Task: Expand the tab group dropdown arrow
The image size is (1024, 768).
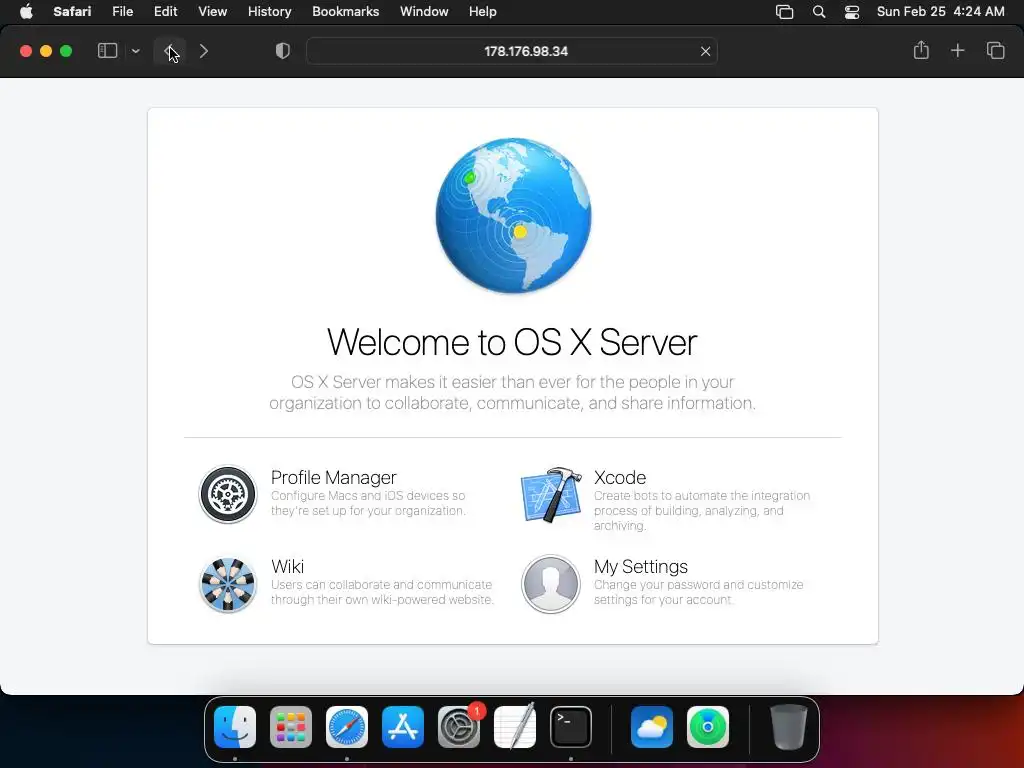Action: [135, 51]
